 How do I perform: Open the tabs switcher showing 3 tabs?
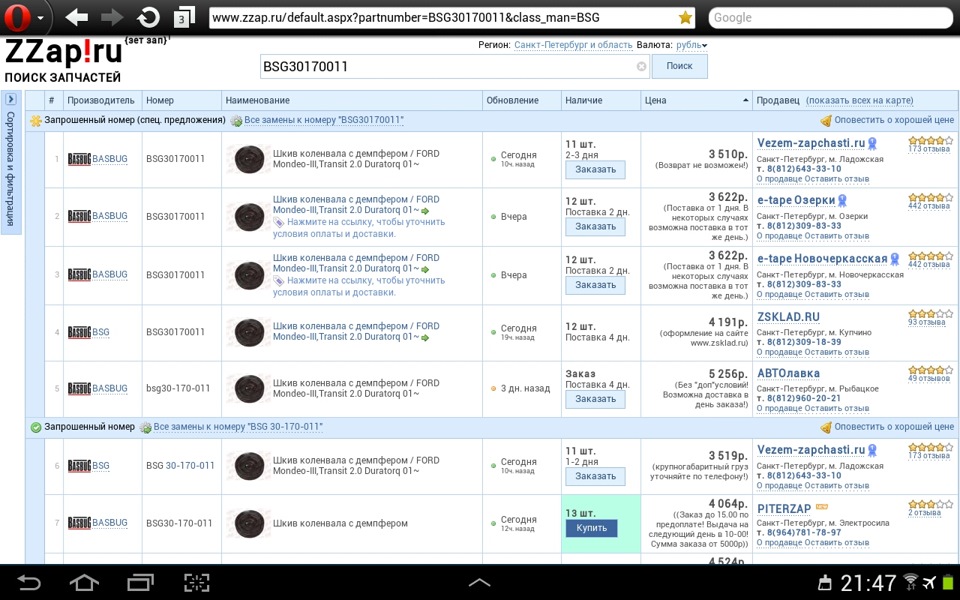184,18
